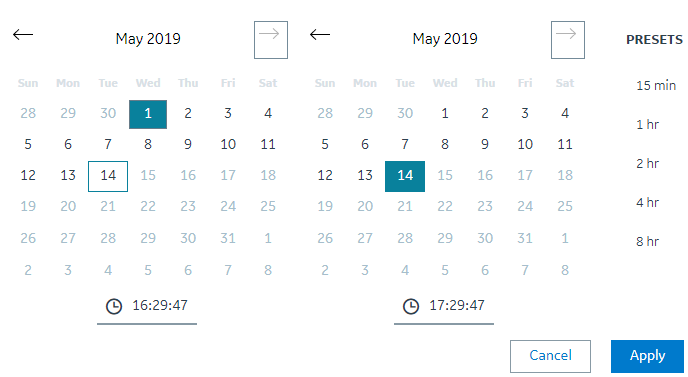The image size is (688, 377).
Task: Click the clock icon beside 17:29:47
Action: (411, 306)
